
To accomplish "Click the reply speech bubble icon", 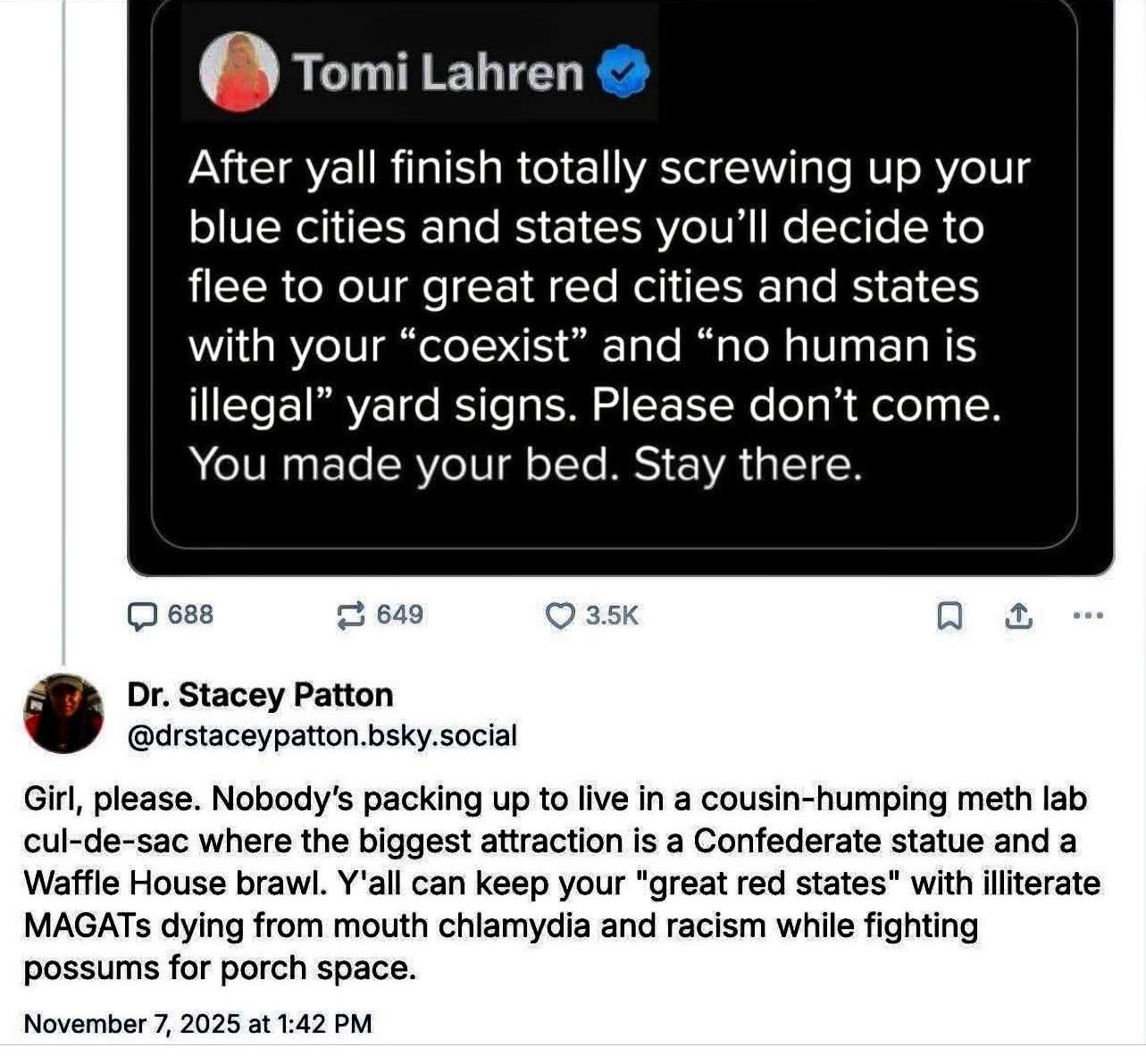I will coord(143,616).
